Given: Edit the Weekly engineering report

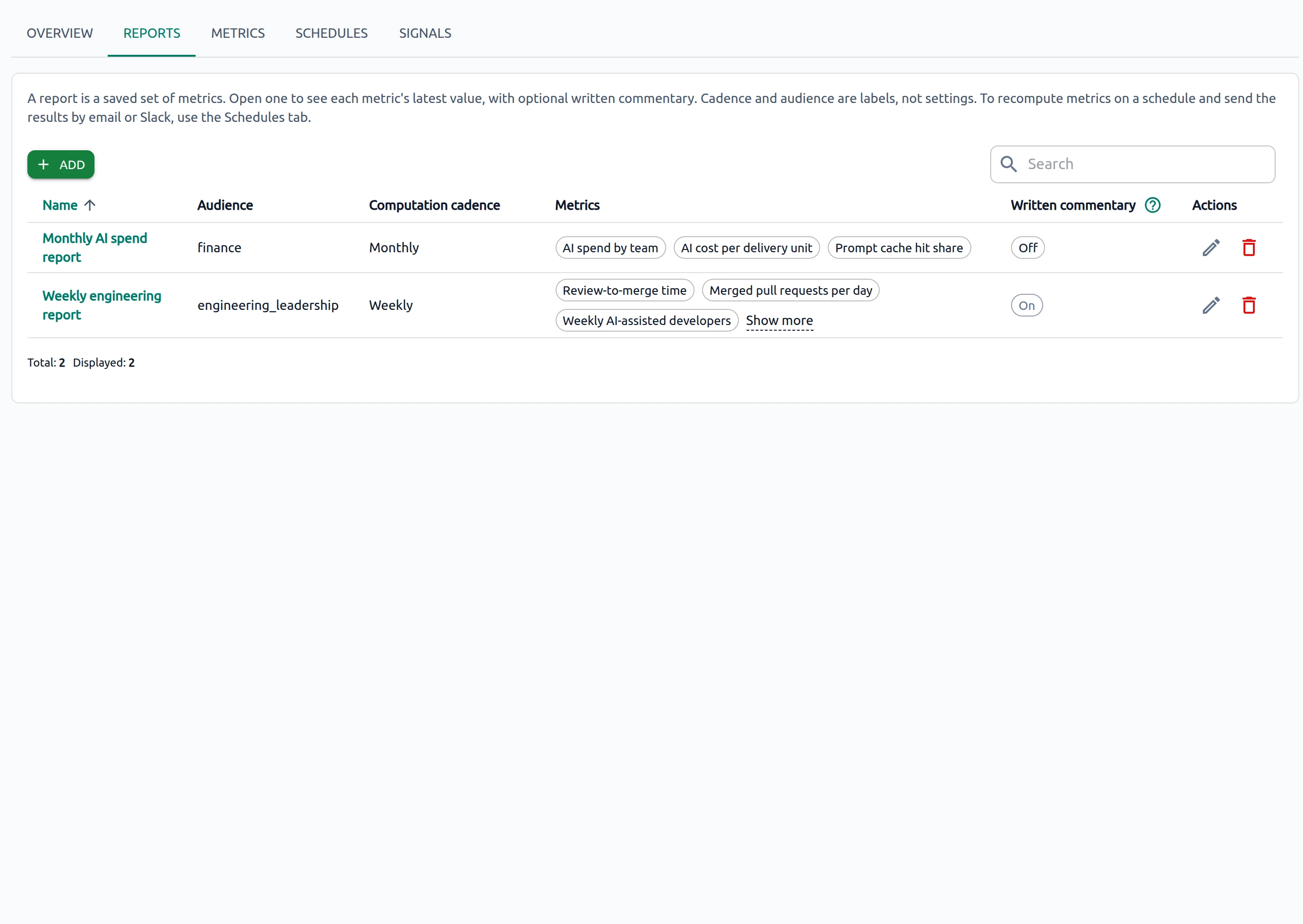Looking at the screenshot, I should [1211, 306].
